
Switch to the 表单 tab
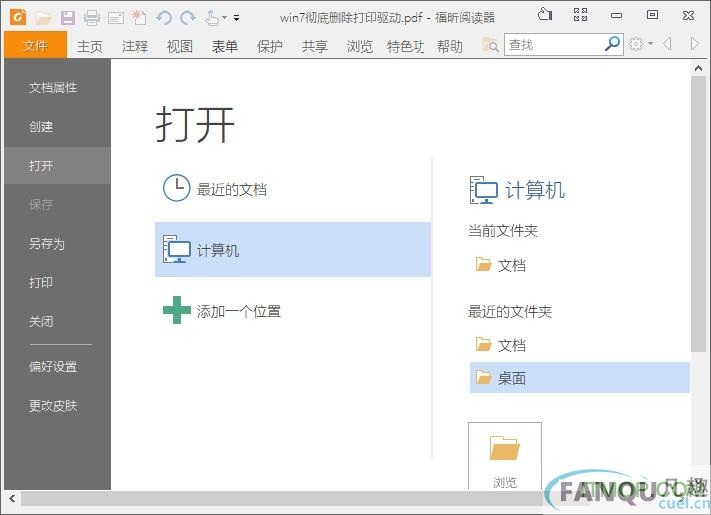click(224, 46)
